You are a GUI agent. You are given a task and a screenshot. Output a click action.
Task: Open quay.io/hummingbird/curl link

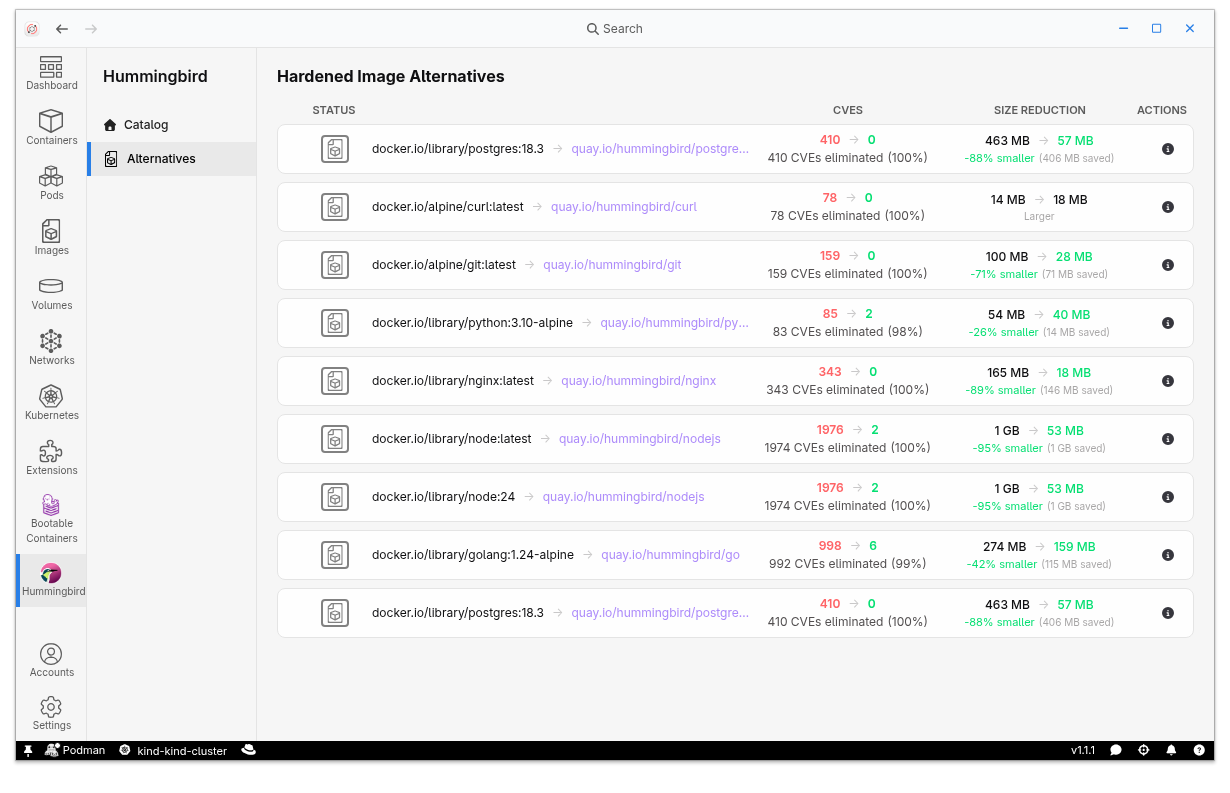624,207
